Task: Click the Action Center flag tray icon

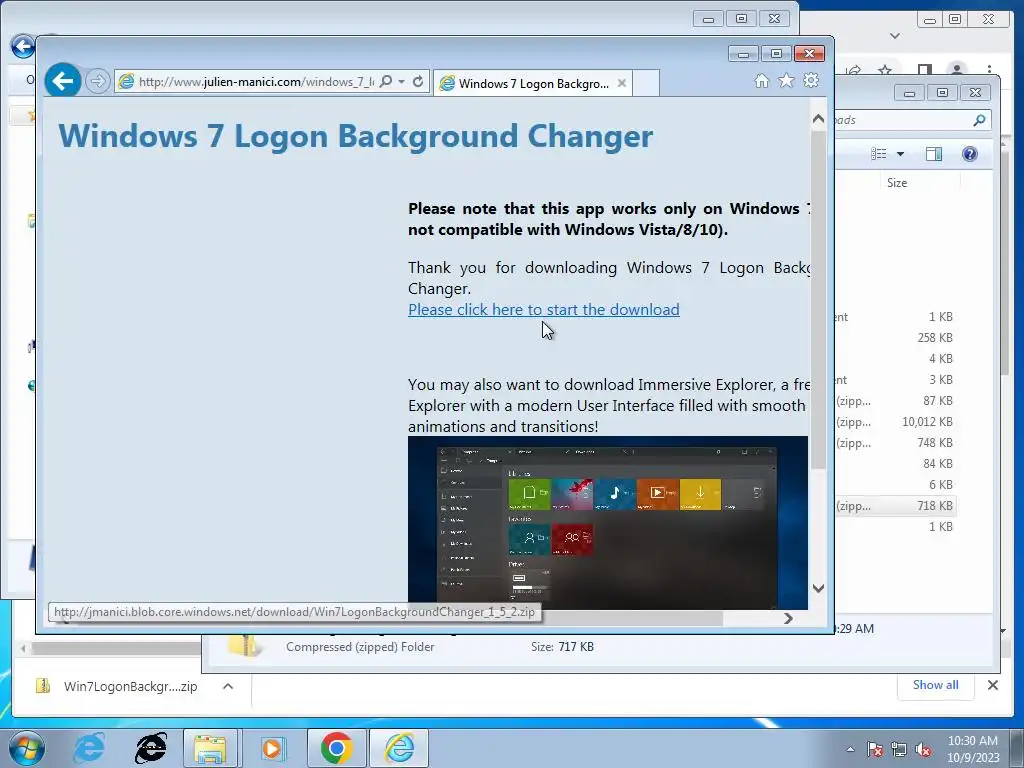Action: (x=874, y=749)
